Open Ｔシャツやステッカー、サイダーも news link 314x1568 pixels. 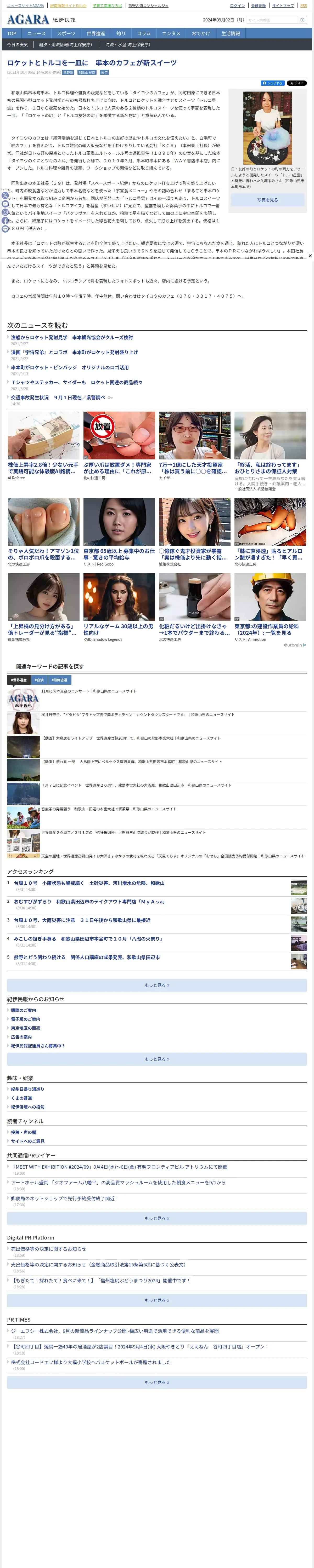click(x=77, y=382)
